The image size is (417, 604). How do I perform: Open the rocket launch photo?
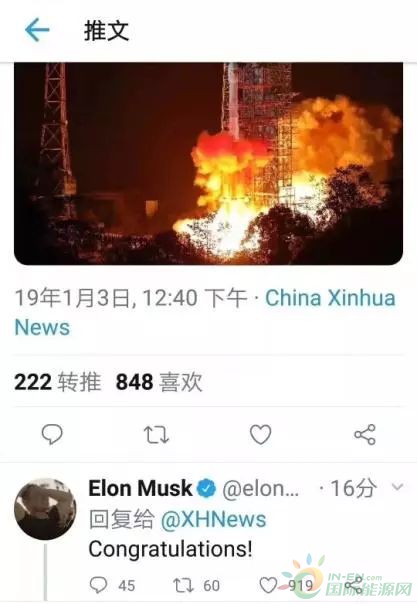click(208, 163)
